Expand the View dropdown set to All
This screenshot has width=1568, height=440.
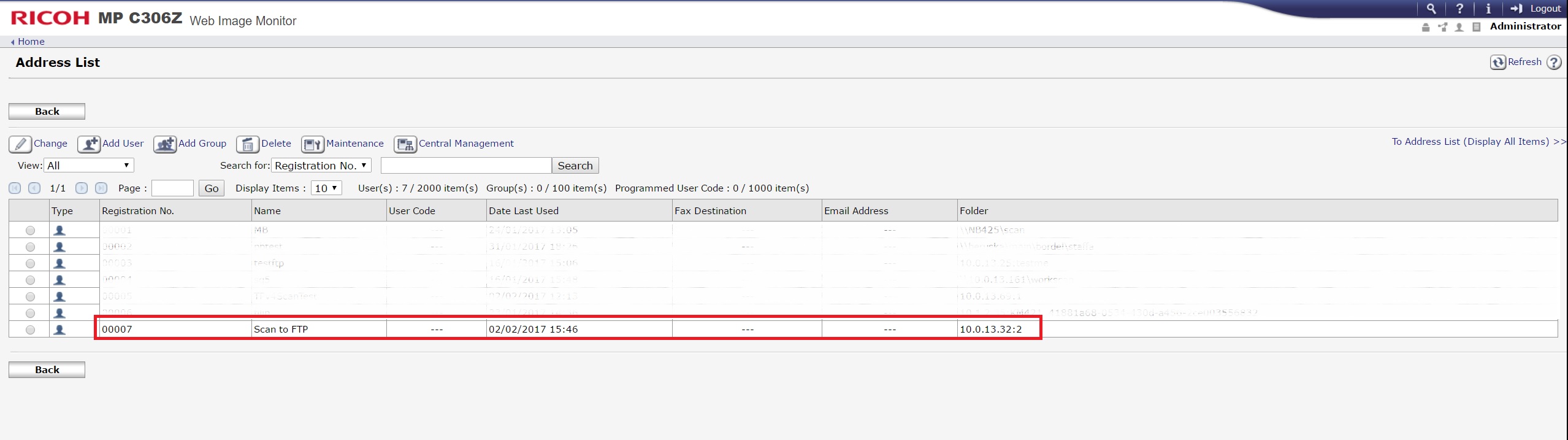click(x=89, y=166)
